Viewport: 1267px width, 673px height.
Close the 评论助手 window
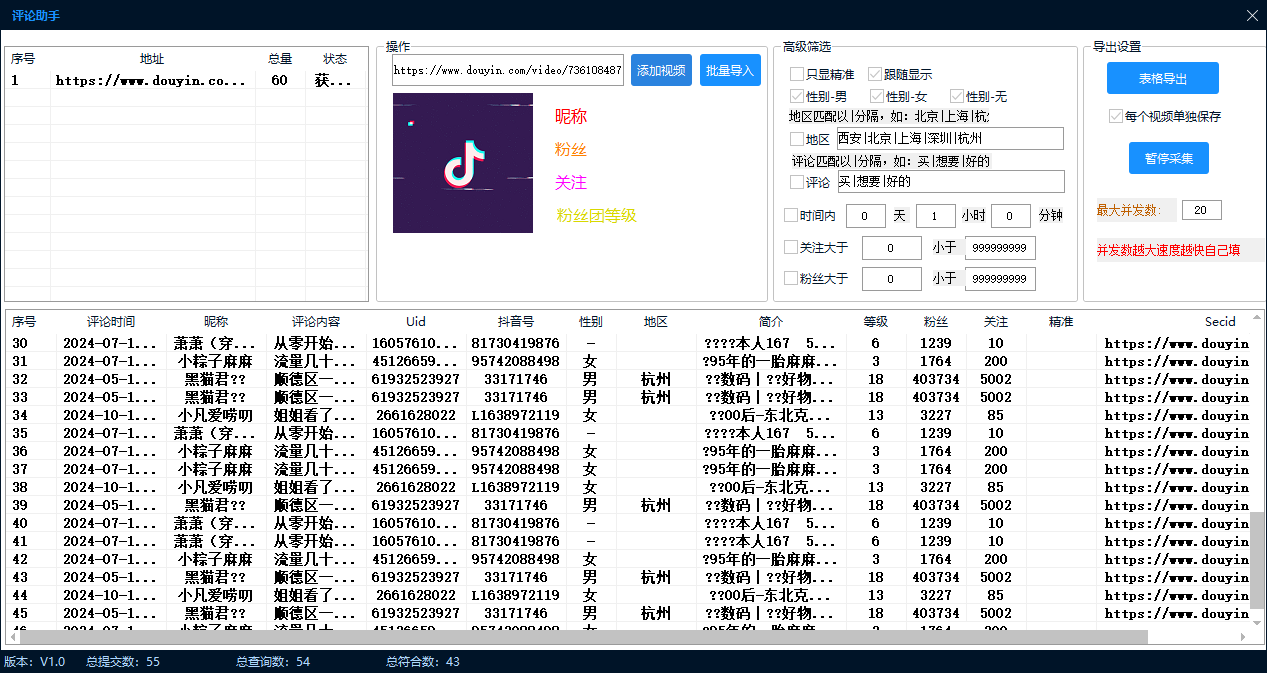(x=1251, y=15)
